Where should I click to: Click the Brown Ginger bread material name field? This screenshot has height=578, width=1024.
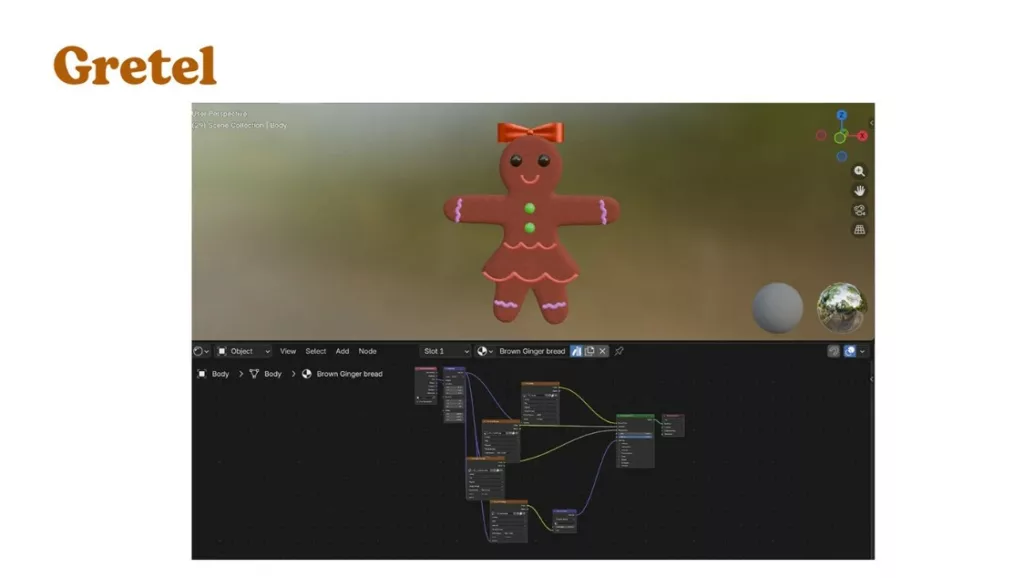pos(531,351)
